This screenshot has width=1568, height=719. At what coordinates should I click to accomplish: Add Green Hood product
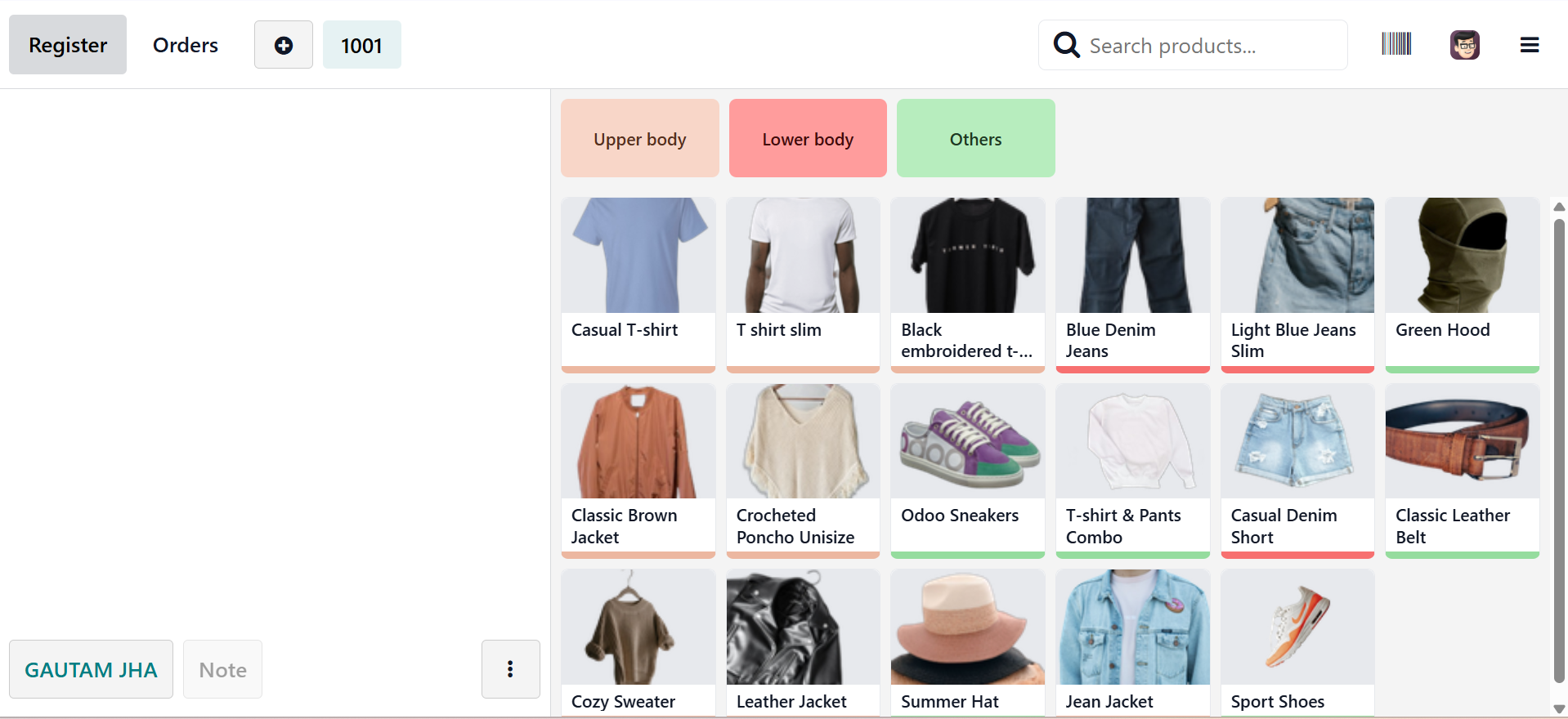(1463, 285)
